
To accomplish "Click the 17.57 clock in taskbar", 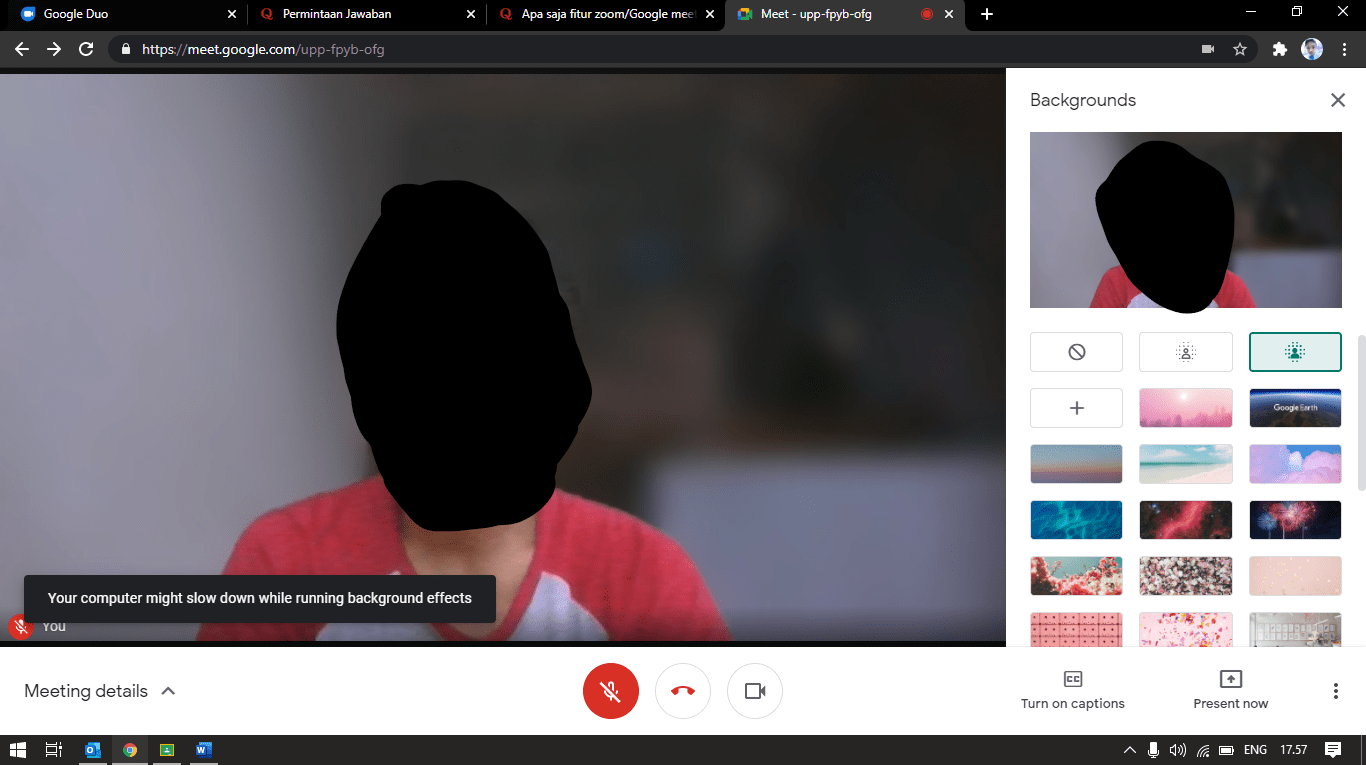I will (1294, 750).
